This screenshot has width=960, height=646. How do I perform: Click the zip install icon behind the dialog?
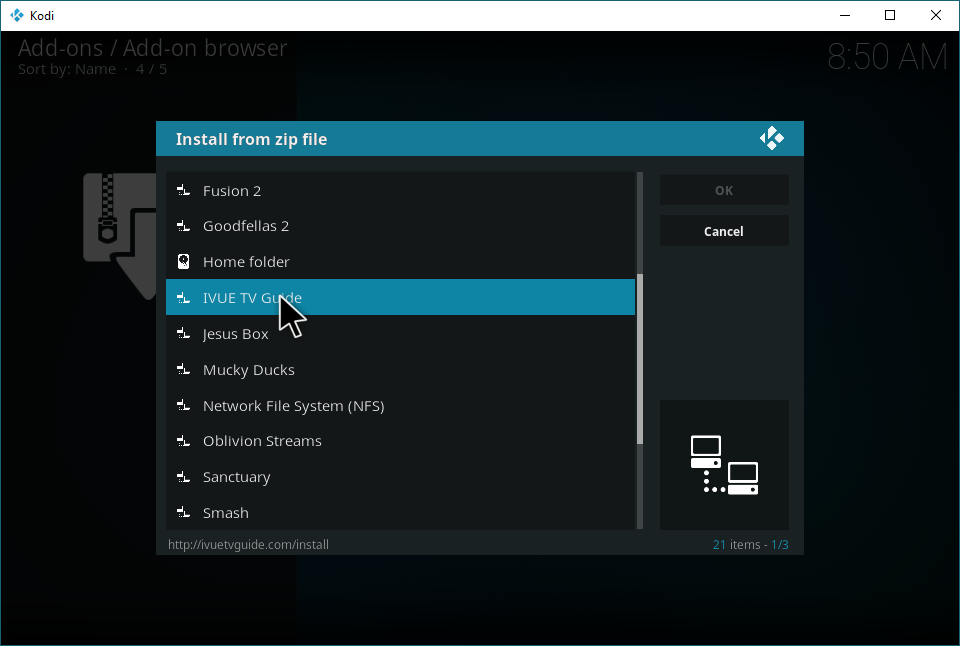(x=120, y=236)
